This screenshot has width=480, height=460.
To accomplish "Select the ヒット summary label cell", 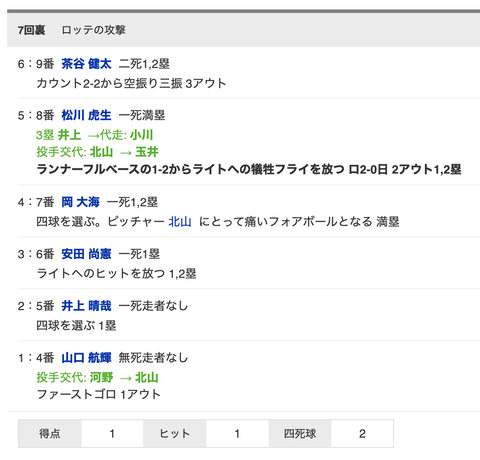I will coord(175,433).
